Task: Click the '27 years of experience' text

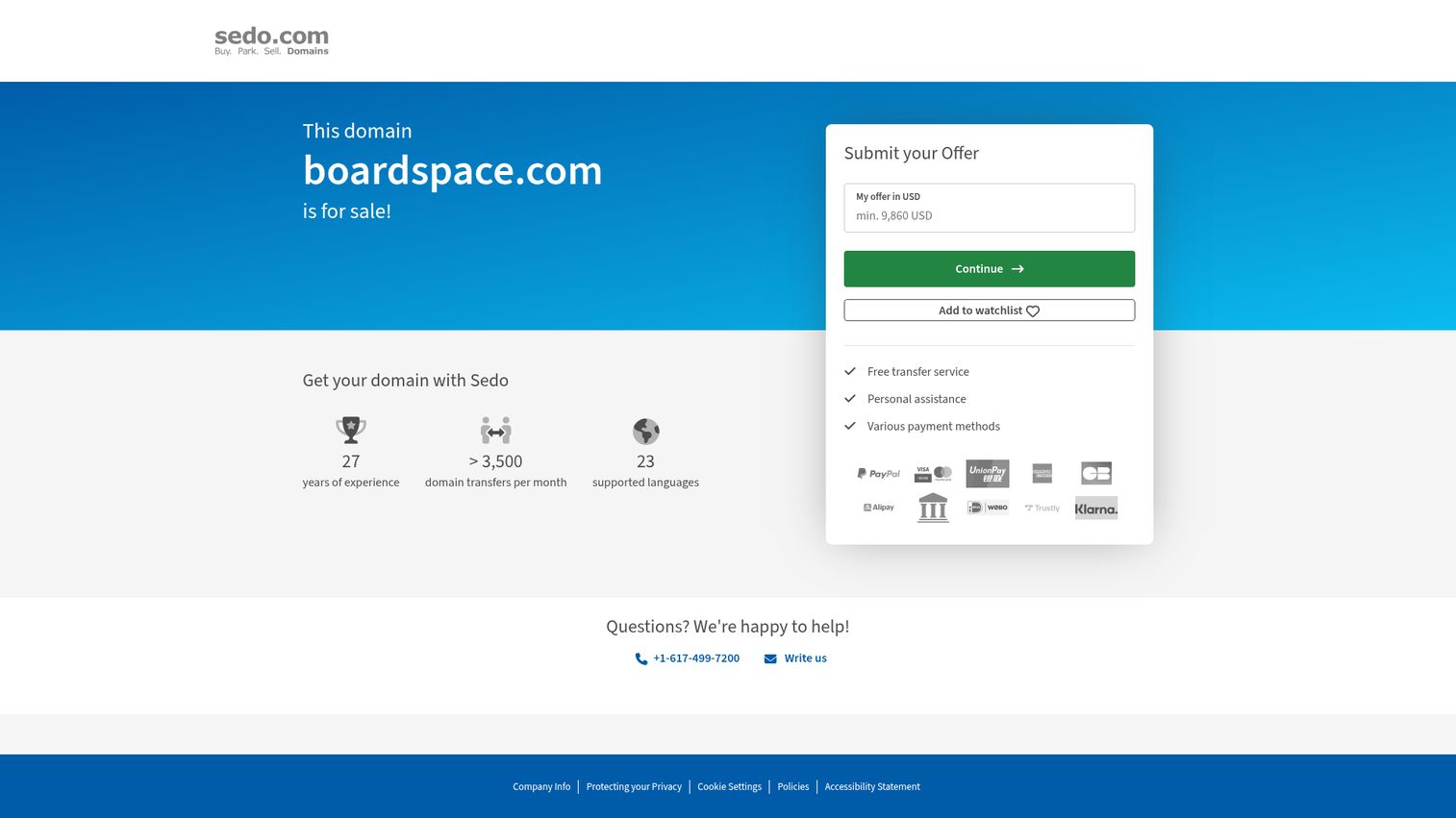Action: (351, 471)
